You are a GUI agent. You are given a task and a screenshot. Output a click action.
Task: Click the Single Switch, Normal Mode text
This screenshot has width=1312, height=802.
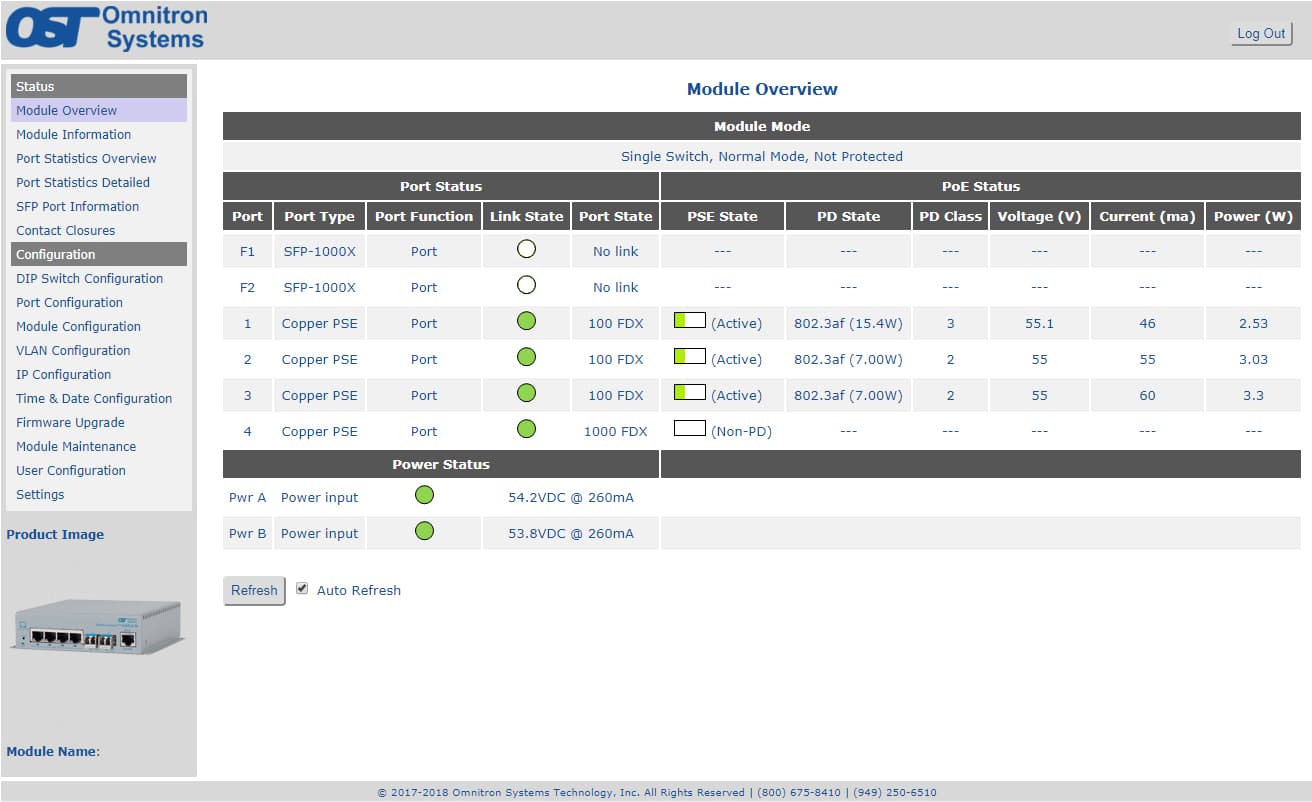point(762,156)
